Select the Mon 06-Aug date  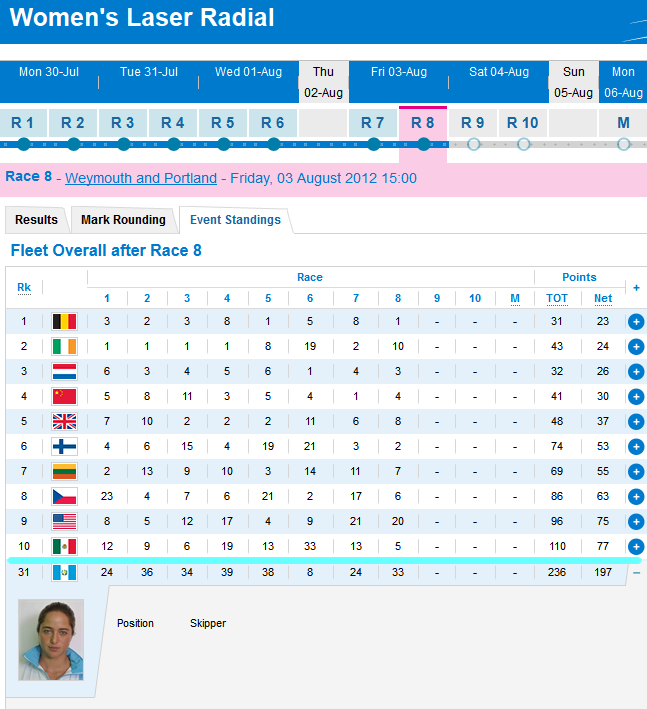pyautogui.click(x=623, y=82)
